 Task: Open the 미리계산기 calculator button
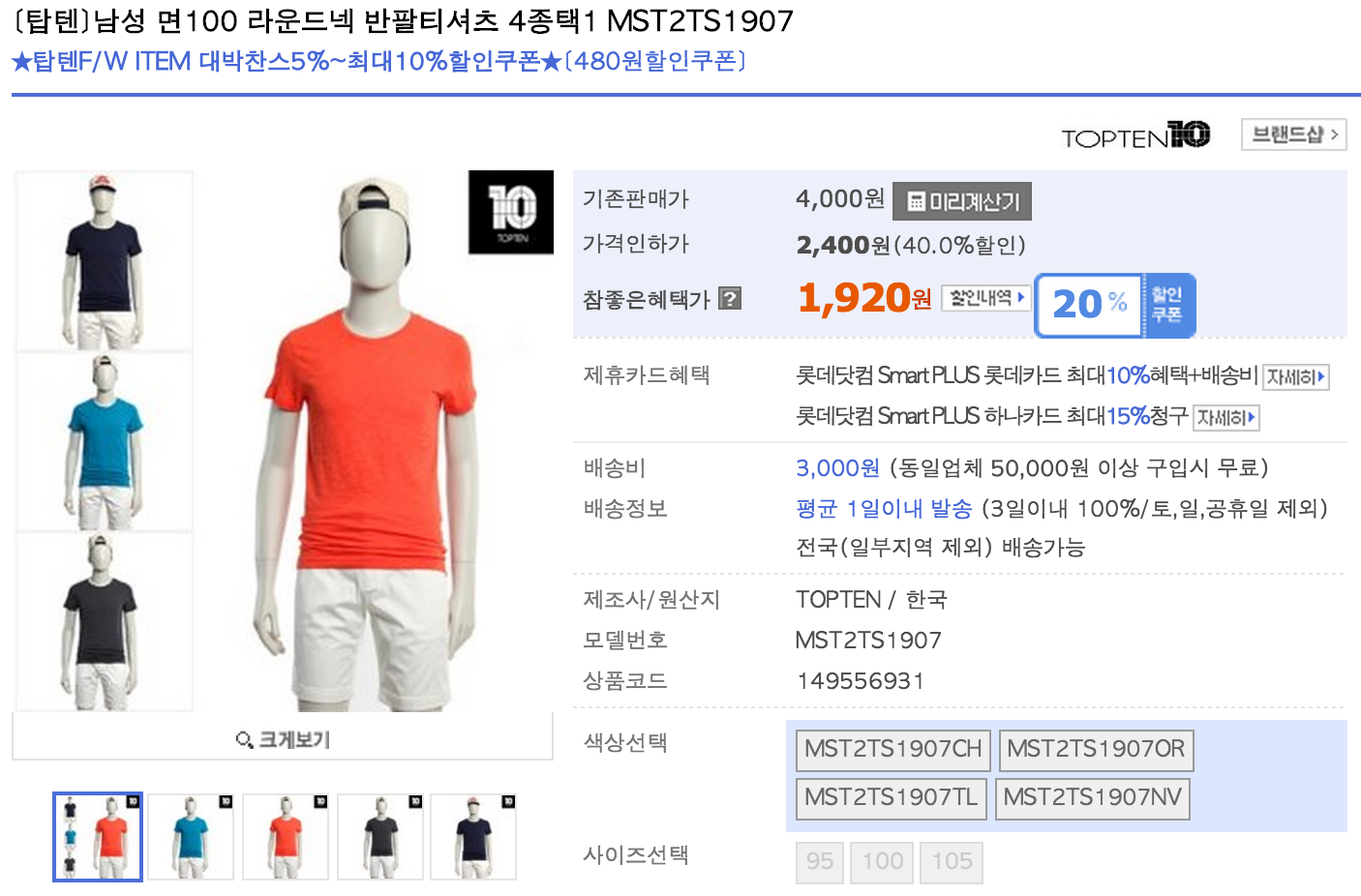tap(962, 201)
